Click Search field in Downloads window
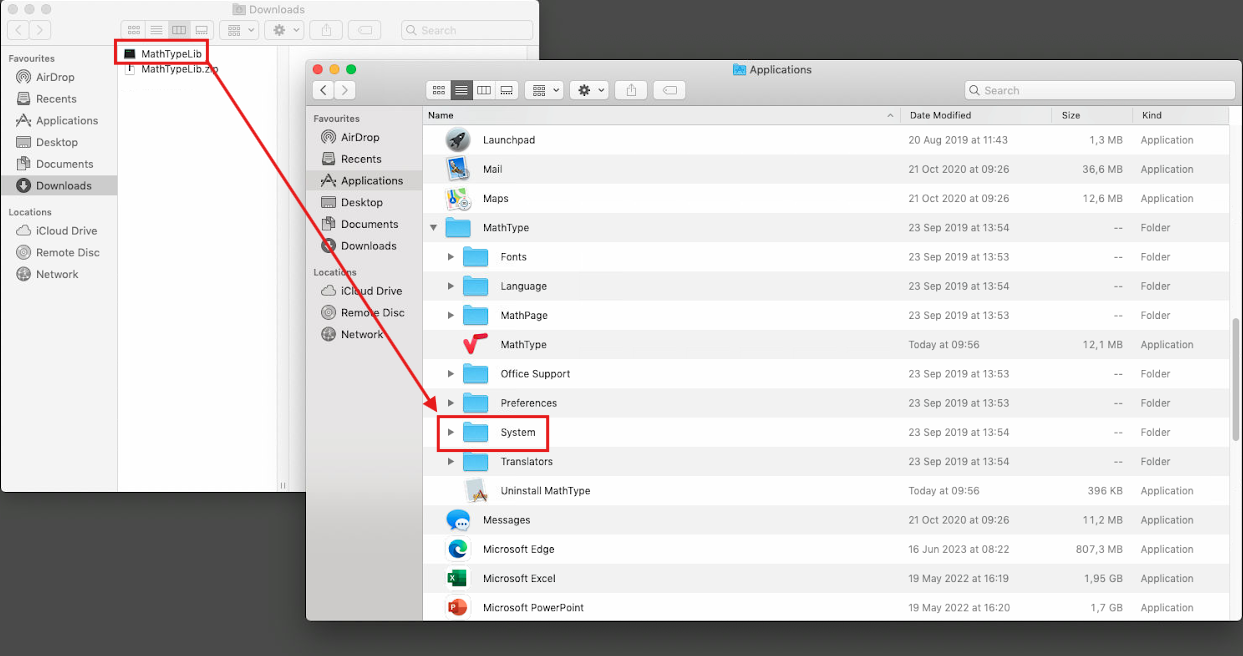This screenshot has height=656, width=1243. pyautogui.click(x=466, y=30)
